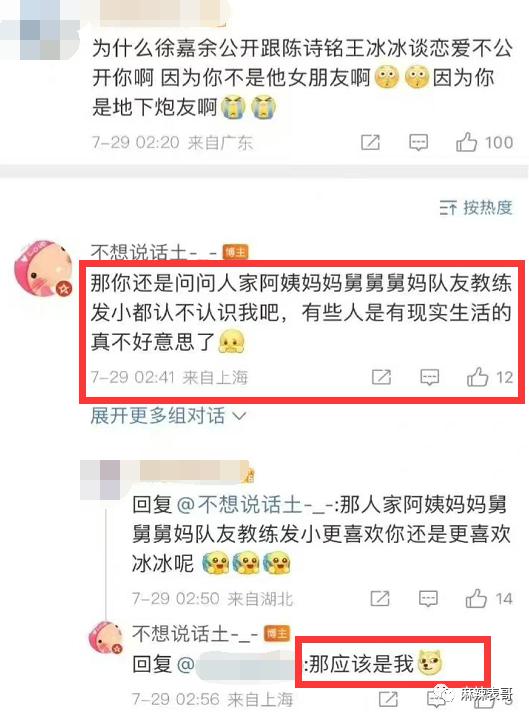Open the @不想说话土-_- mention link

pyautogui.click(x=256, y=505)
